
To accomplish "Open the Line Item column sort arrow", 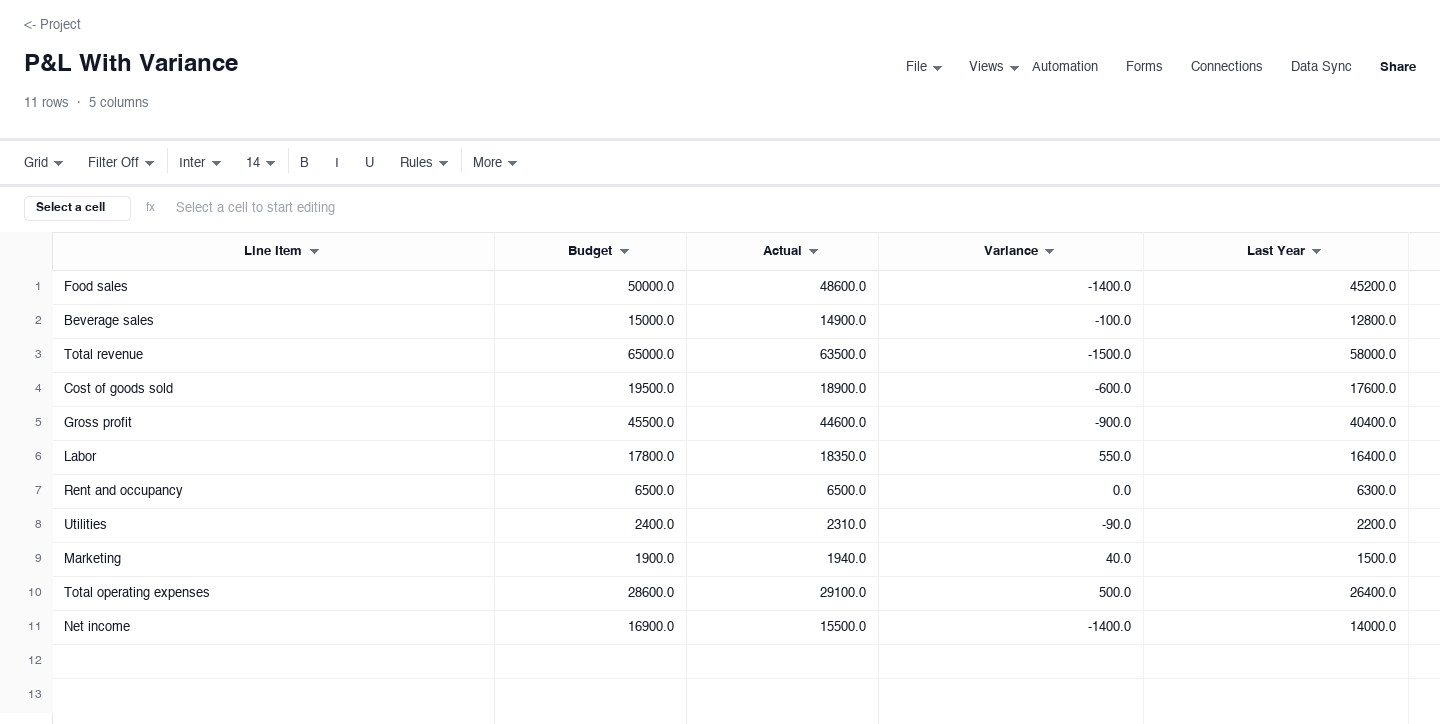I will (314, 252).
